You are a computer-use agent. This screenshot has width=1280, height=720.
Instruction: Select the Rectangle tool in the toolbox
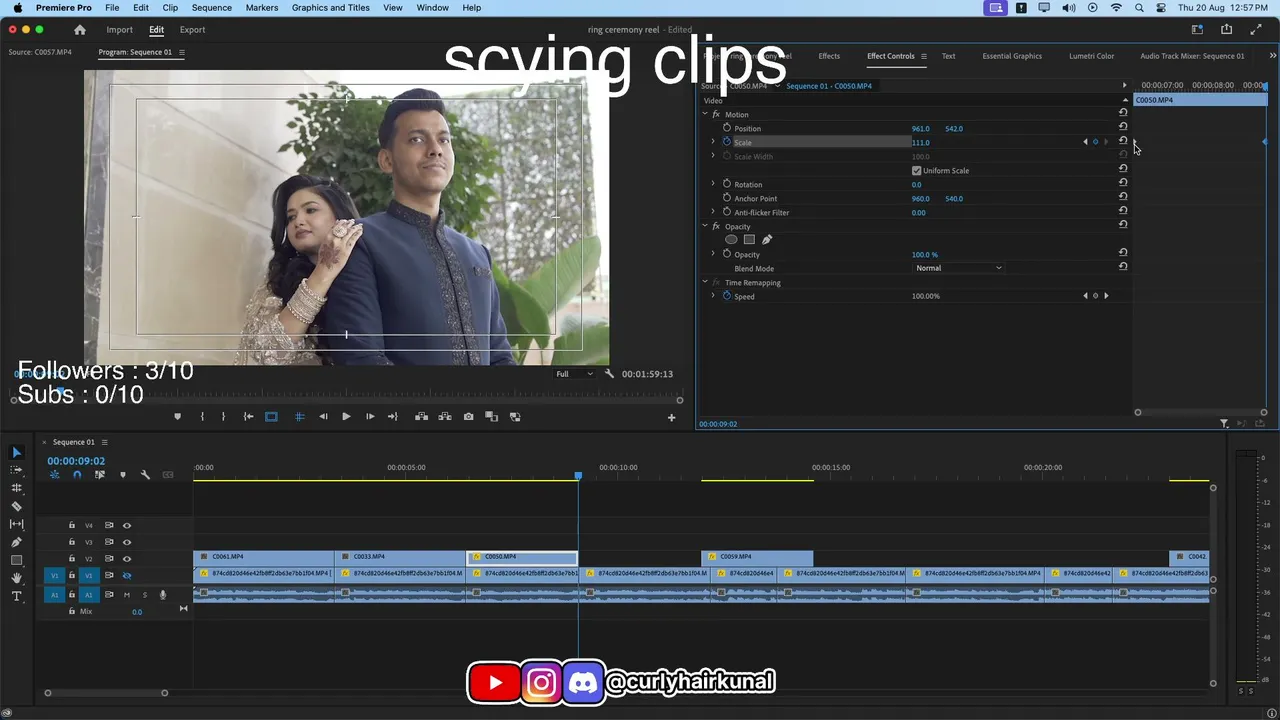[16, 560]
